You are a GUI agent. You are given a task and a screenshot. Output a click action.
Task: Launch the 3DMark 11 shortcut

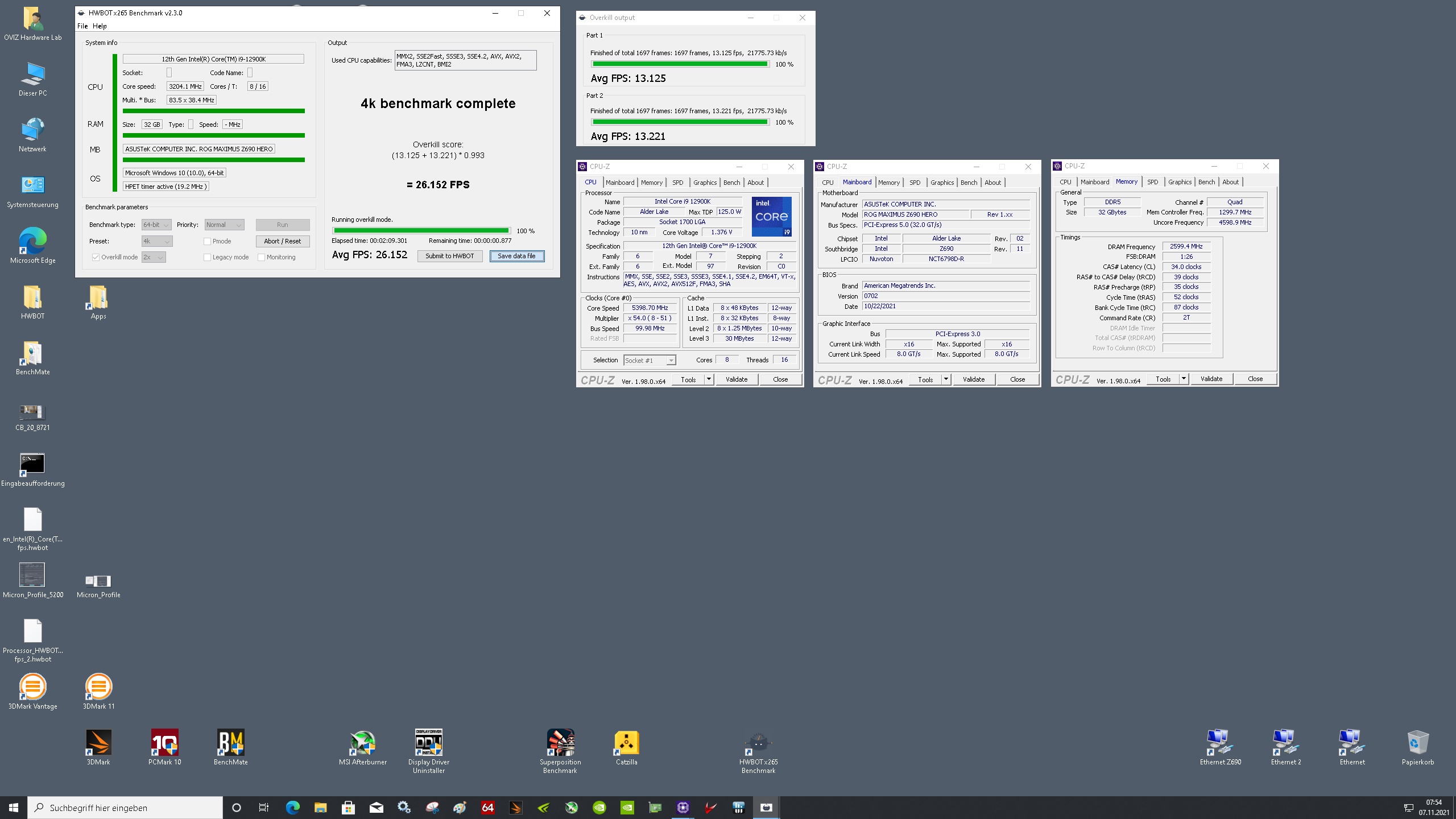pos(98,692)
